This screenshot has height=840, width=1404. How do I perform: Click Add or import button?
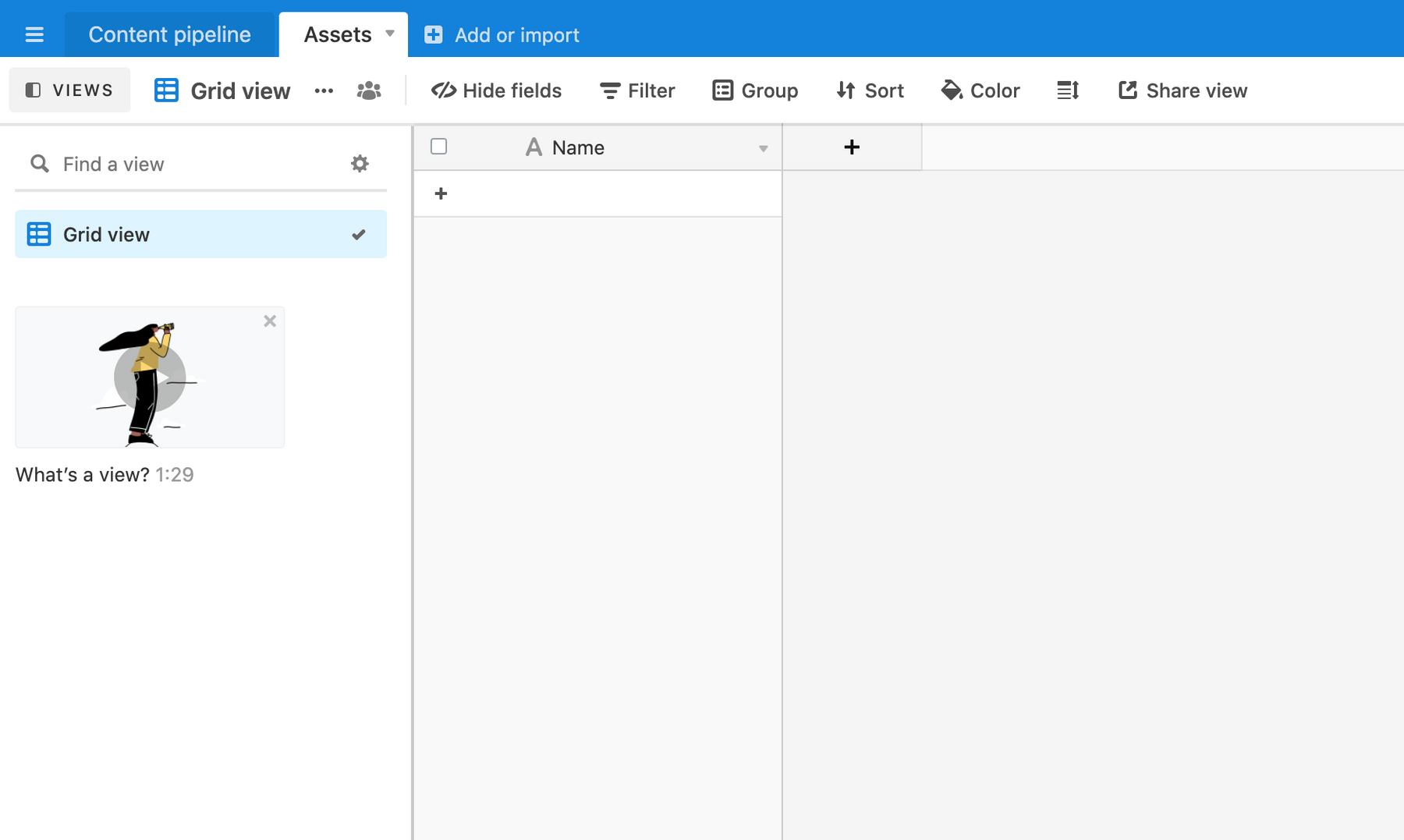502,35
